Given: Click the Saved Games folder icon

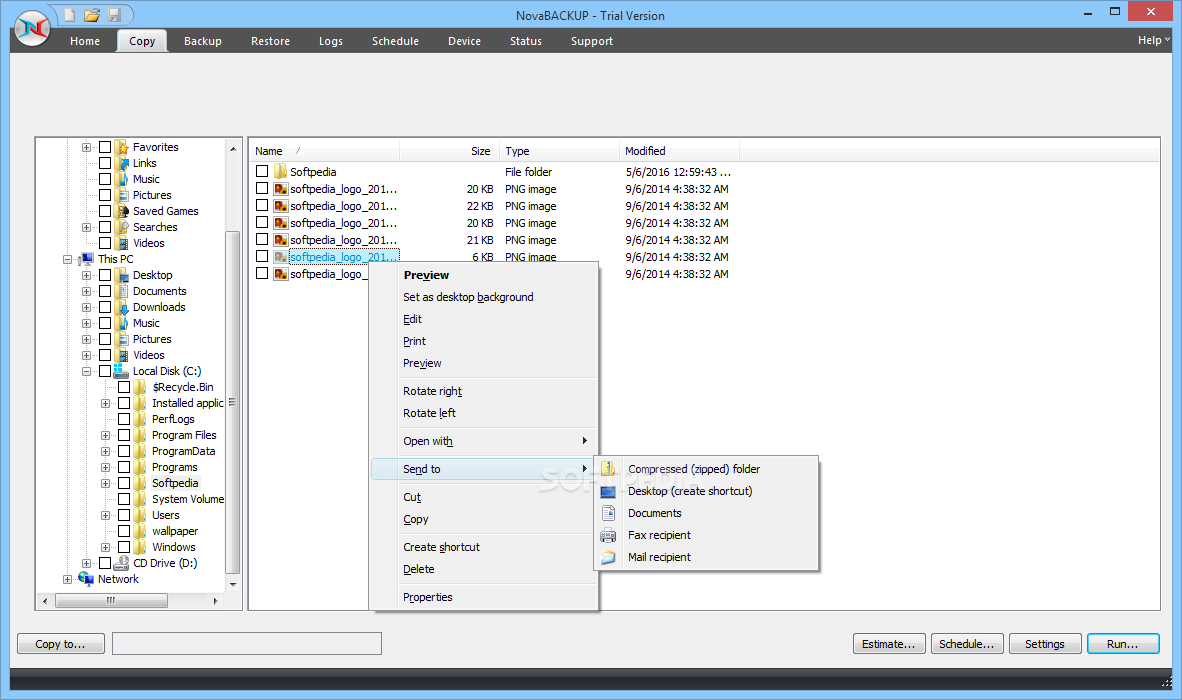Looking at the screenshot, I should pyautogui.click(x=123, y=211).
